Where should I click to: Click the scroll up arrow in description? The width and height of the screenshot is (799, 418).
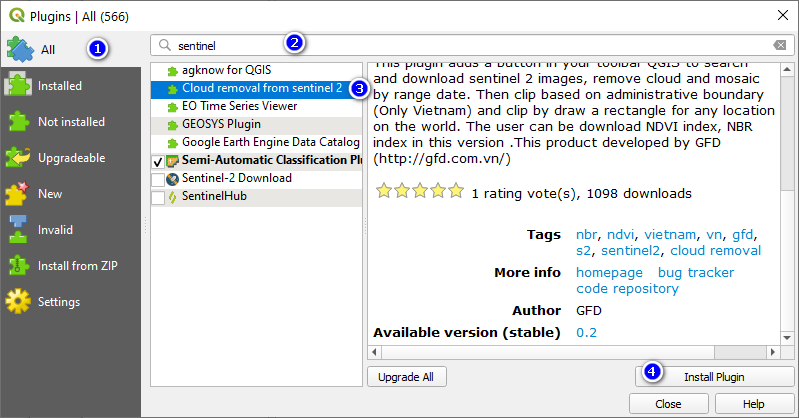click(787, 69)
